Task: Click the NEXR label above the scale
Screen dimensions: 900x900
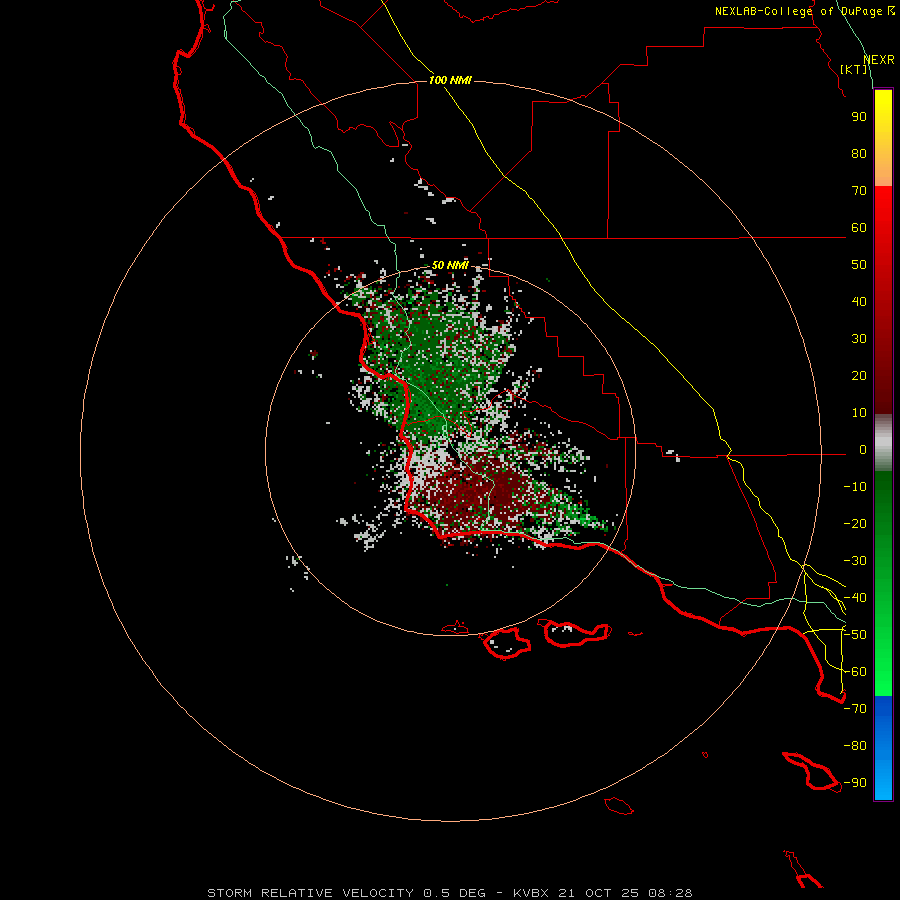Action: click(878, 60)
